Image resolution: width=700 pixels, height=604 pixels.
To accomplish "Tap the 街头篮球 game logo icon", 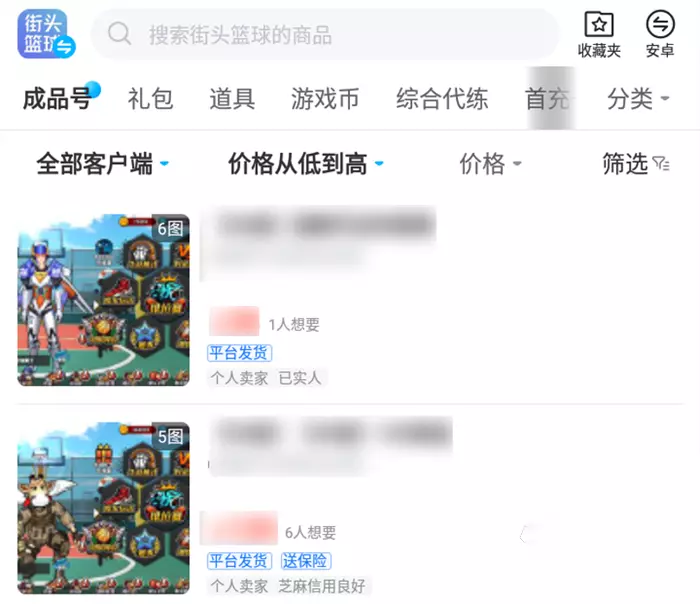I will pos(46,34).
